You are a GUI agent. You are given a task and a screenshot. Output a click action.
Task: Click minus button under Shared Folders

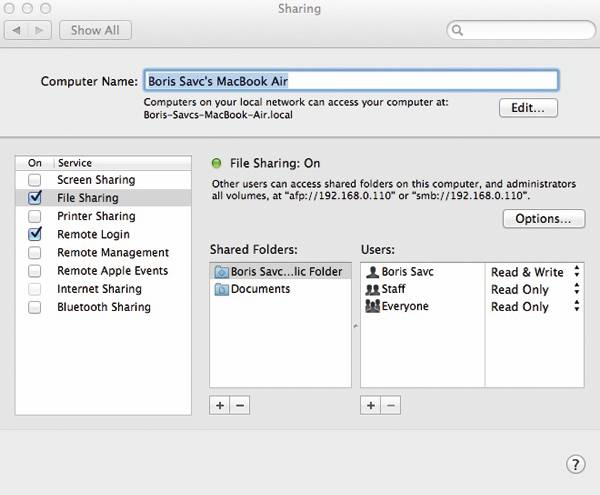tap(240, 405)
